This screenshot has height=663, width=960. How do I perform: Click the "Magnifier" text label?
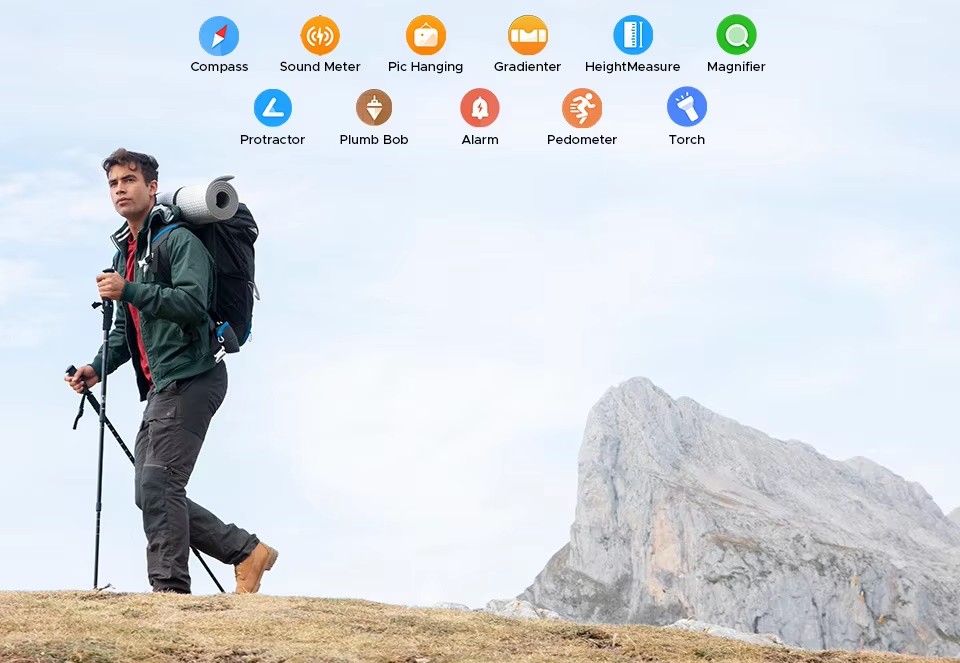pyautogui.click(x=736, y=67)
